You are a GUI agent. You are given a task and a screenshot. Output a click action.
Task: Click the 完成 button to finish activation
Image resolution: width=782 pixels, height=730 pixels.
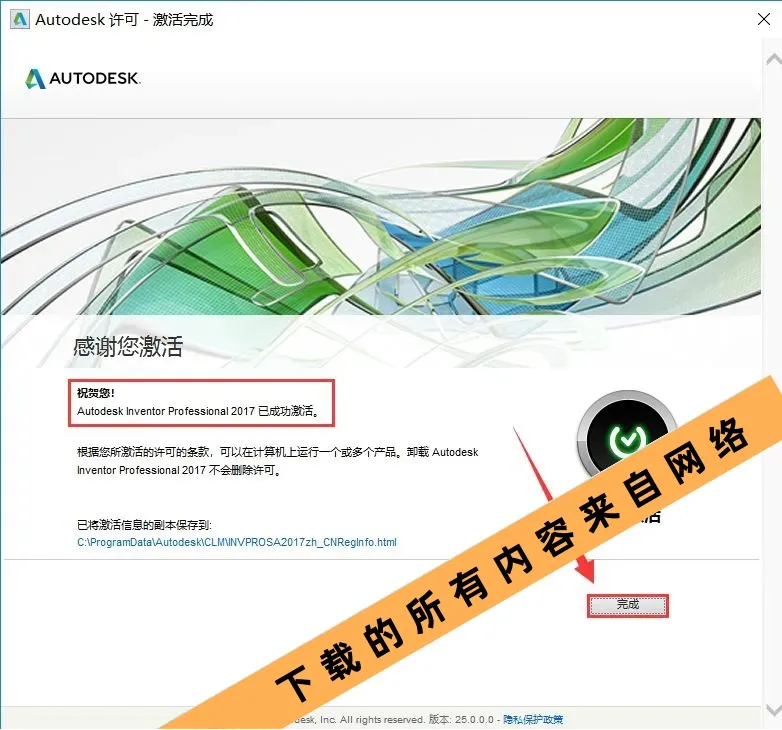[x=627, y=605]
